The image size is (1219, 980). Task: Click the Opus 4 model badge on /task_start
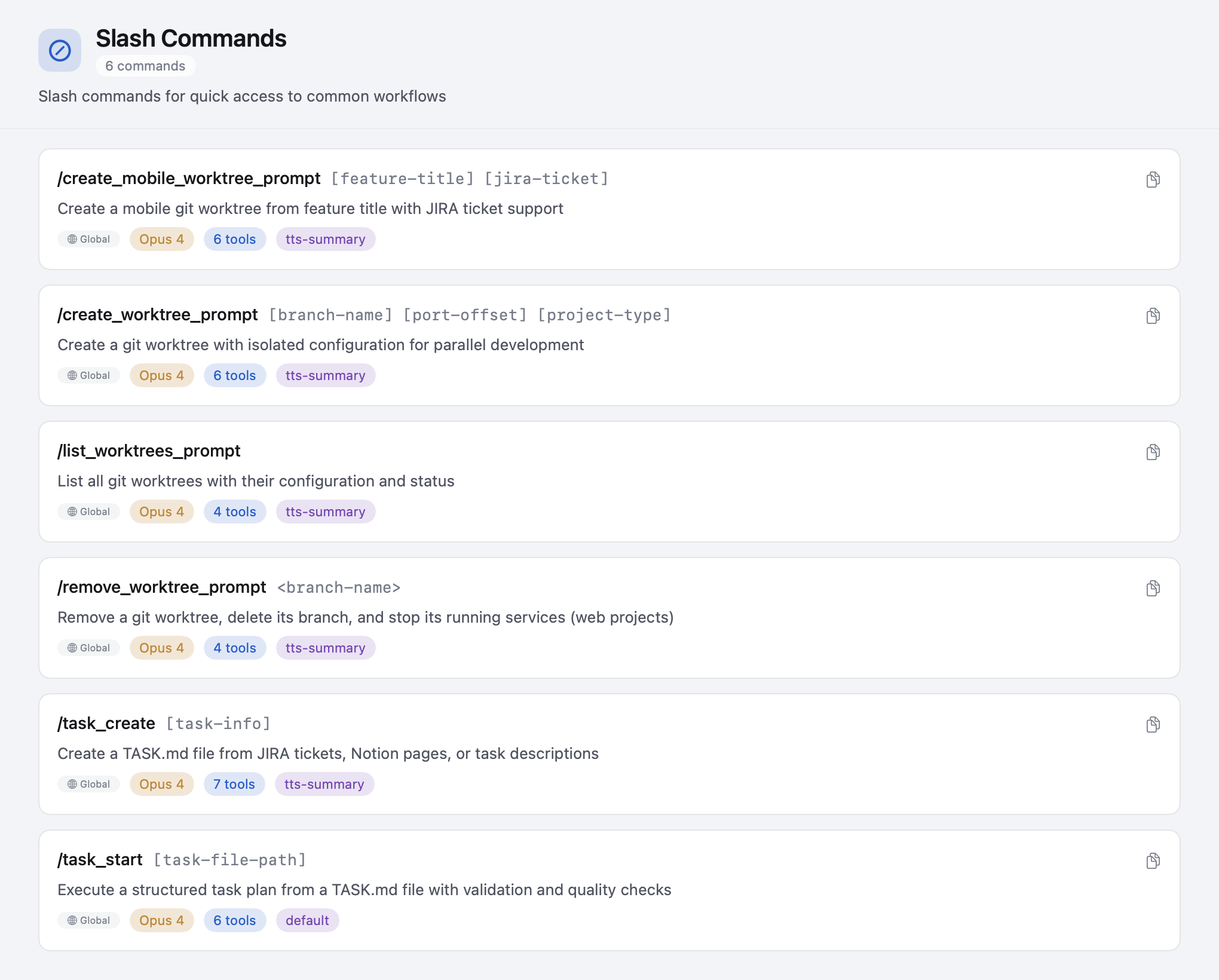coord(161,920)
